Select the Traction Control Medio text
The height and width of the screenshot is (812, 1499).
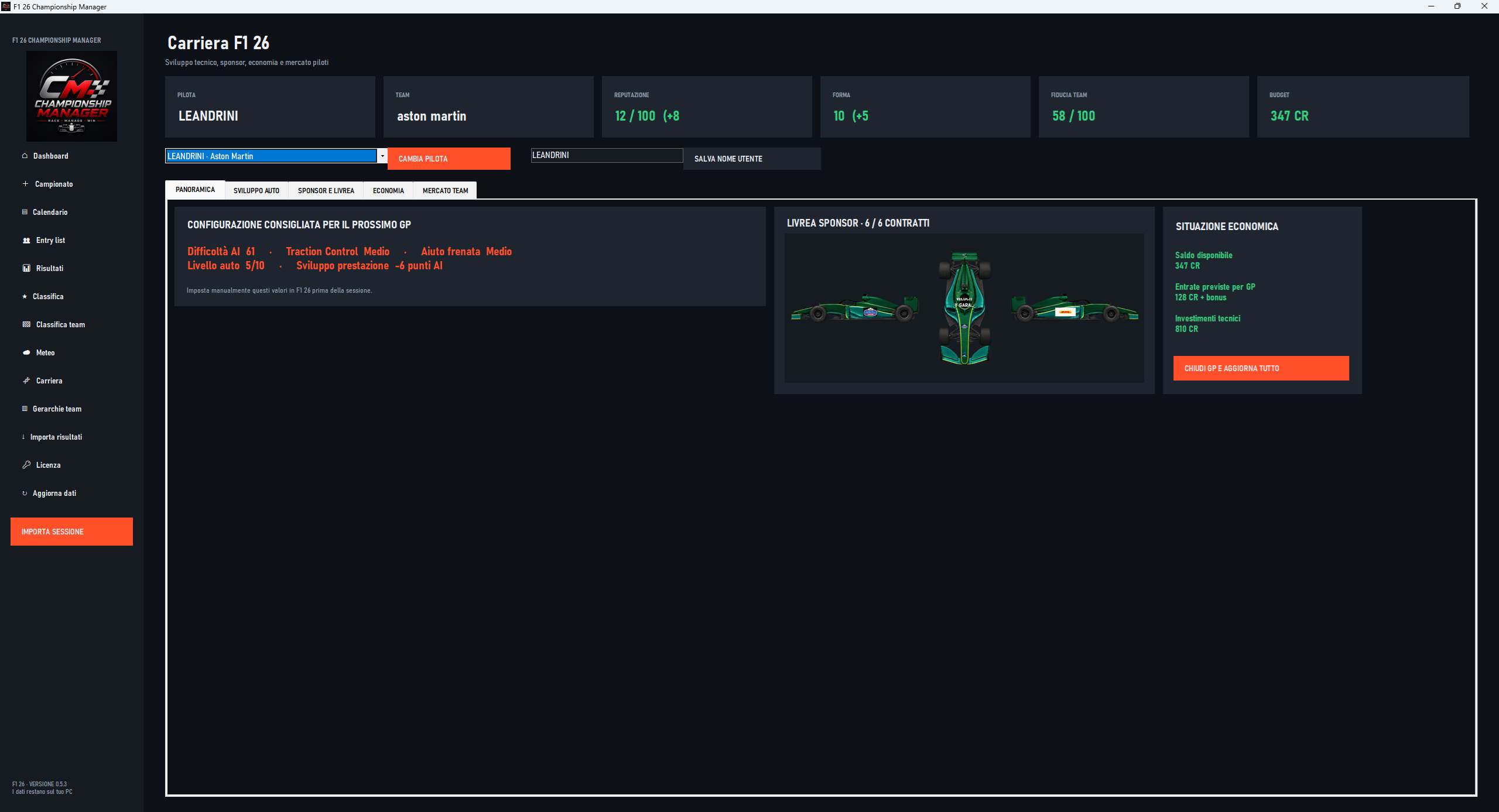tap(338, 251)
